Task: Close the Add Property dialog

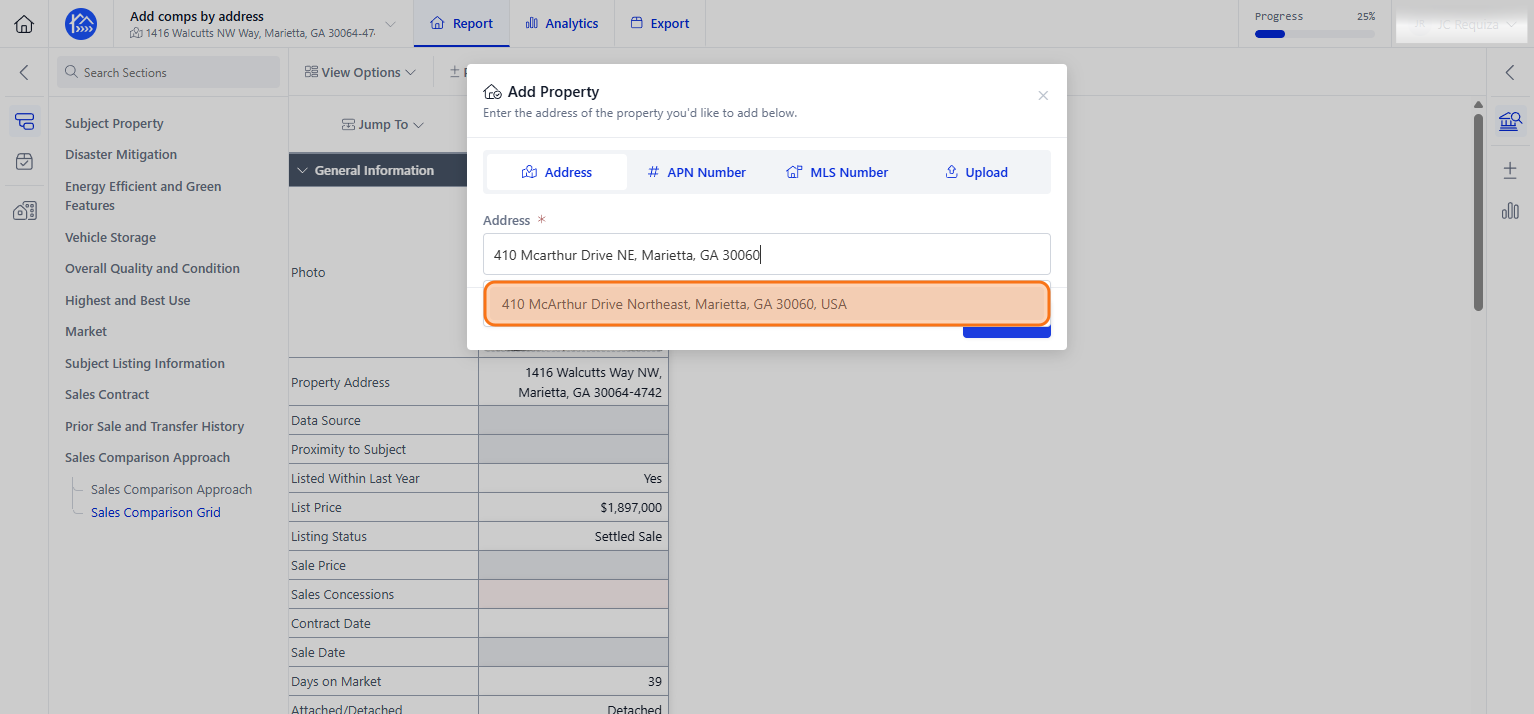Action: [x=1043, y=96]
